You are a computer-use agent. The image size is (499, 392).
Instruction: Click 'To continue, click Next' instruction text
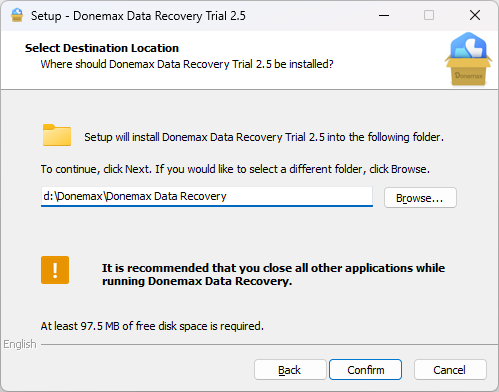pyautogui.click(x=235, y=169)
